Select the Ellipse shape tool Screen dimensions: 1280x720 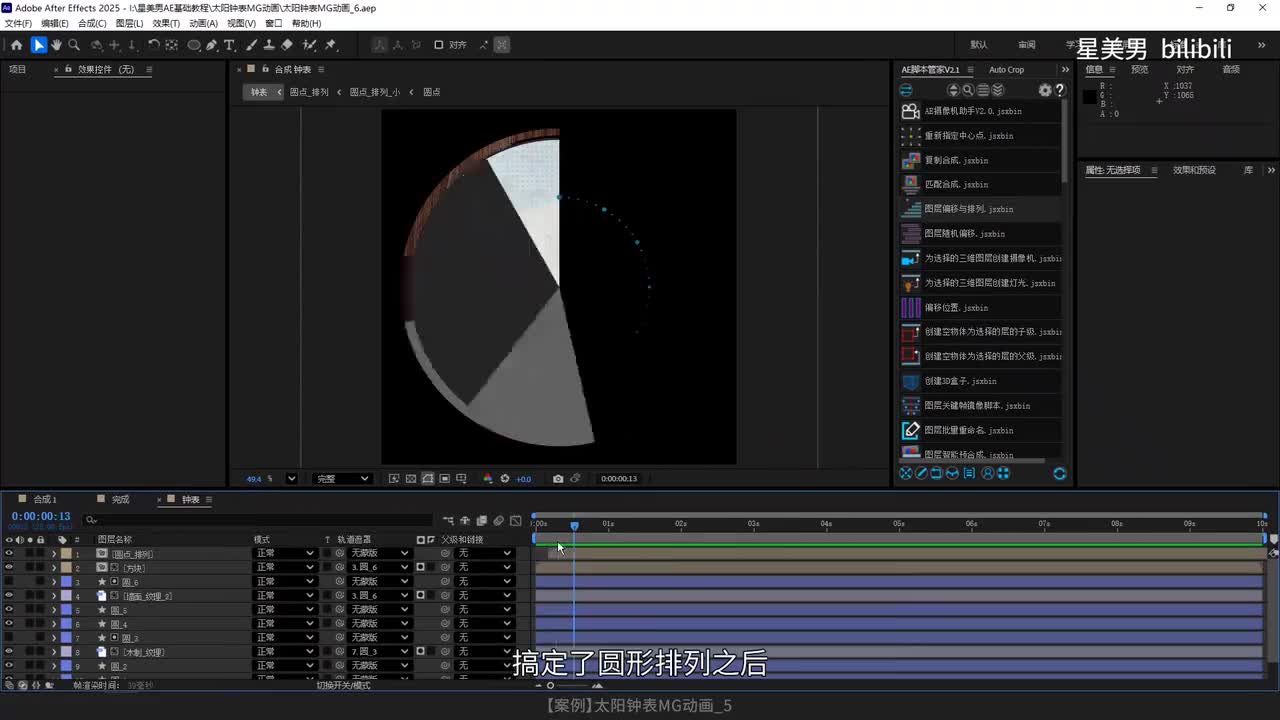coord(194,45)
